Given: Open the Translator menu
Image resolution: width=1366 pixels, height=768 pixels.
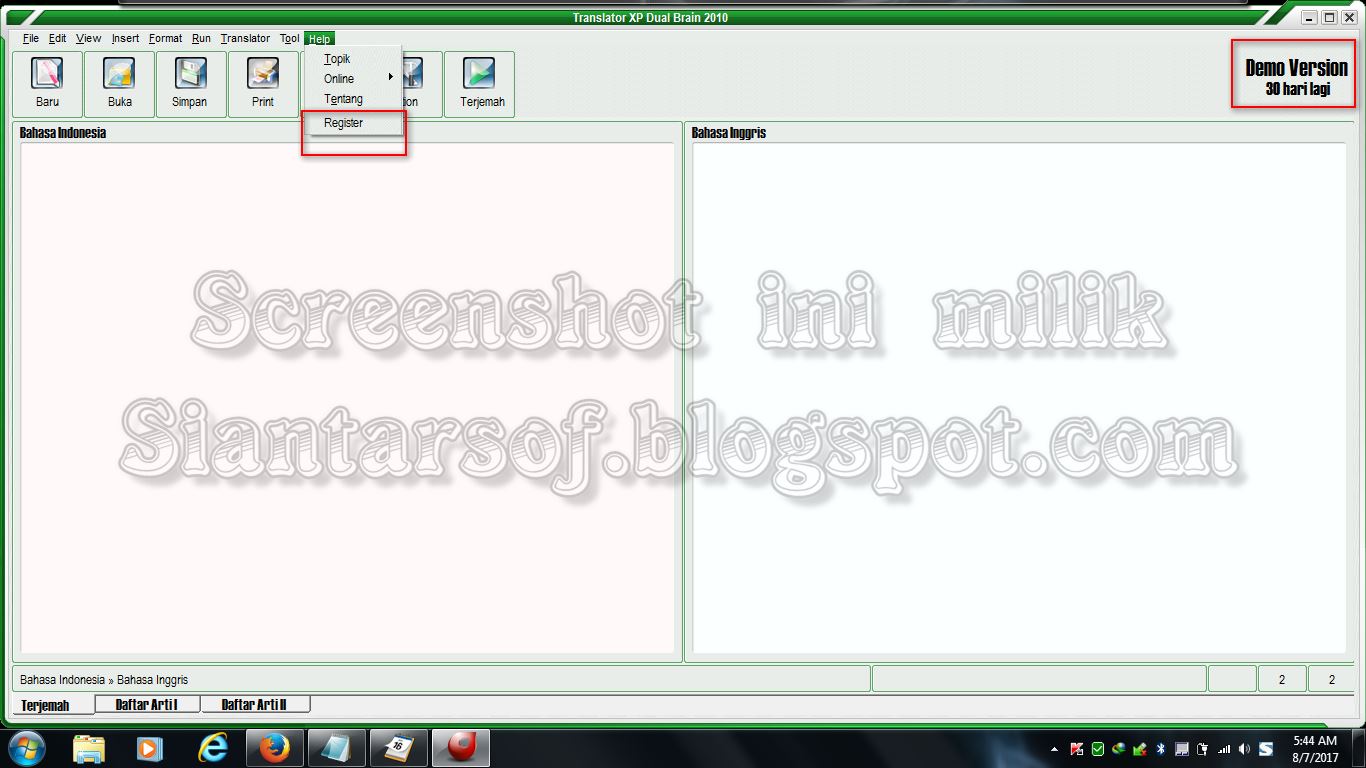Looking at the screenshot, I should 245,39.
